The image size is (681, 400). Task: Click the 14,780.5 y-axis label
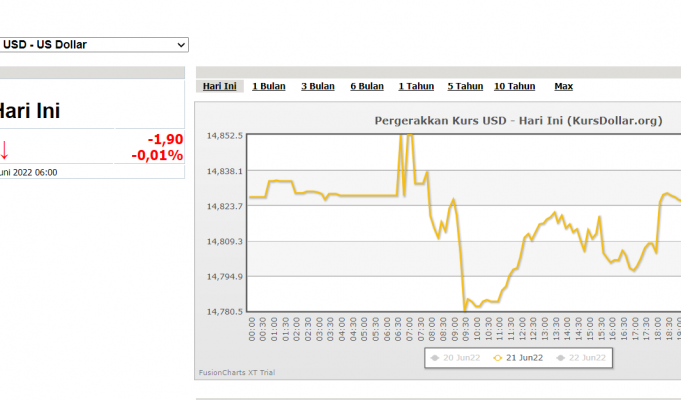(x=224, y=311)
